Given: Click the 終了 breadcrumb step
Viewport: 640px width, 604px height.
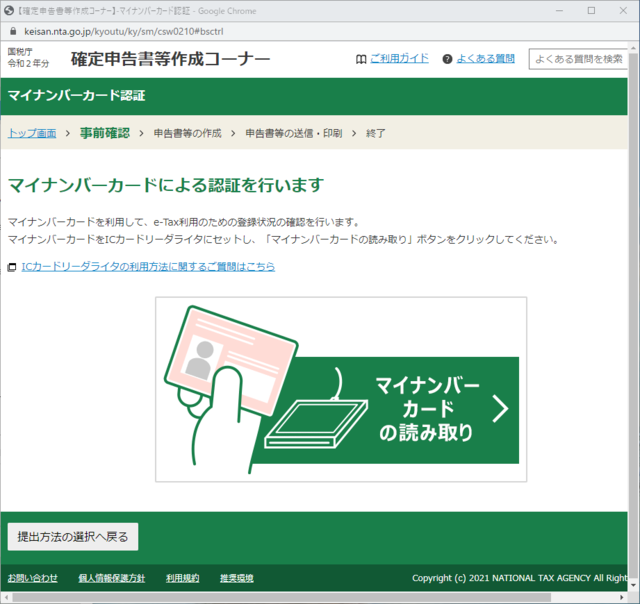Looking at the screenshot, I should [x=376, y=133].
